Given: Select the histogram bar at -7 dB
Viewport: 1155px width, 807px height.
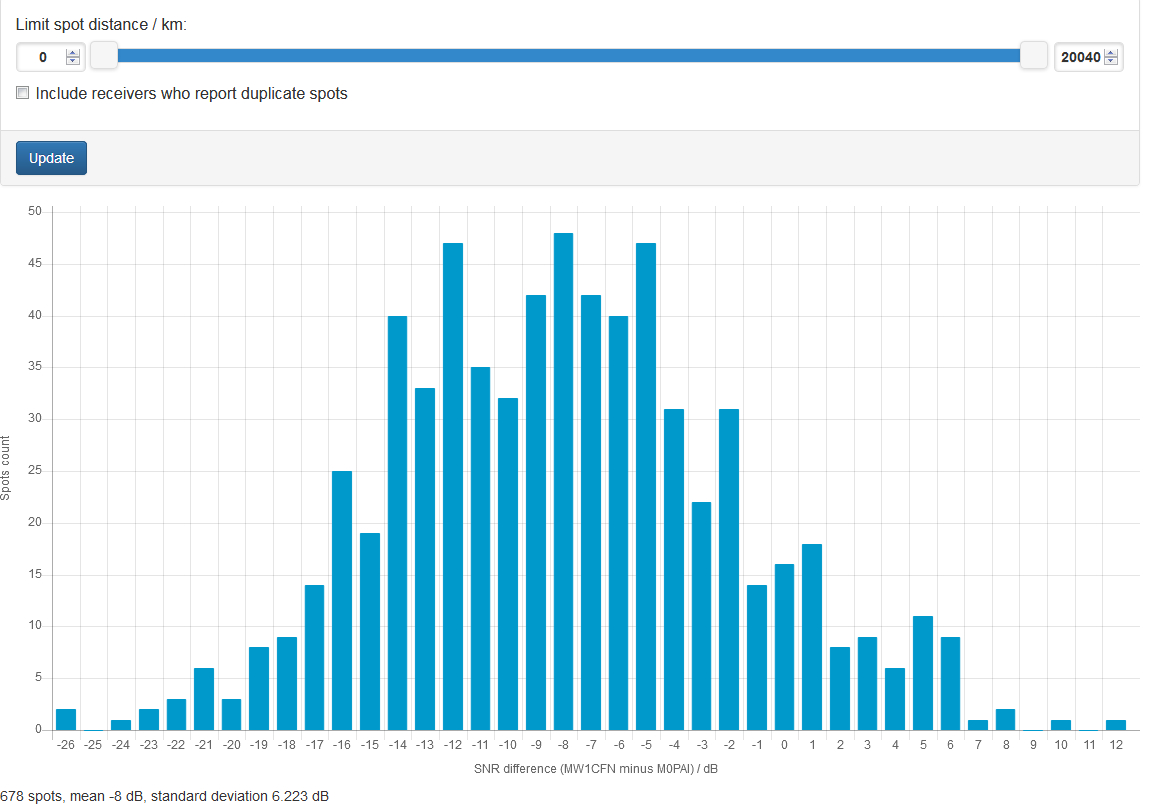Looking at the screenshot, I should click(591, 512).
